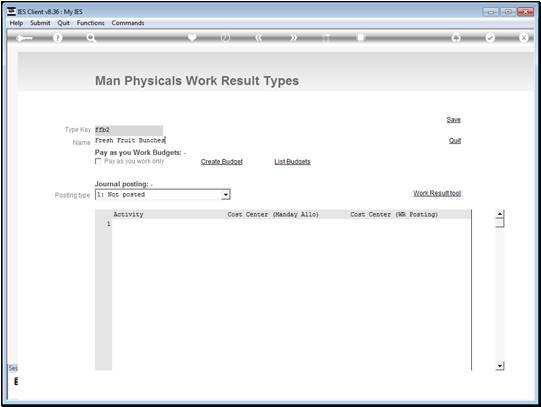This screenshot has height=407, width=541.
Task: Go forward with the double-right arrows icon
Action: pyautogui.click(x=293, y=38)
